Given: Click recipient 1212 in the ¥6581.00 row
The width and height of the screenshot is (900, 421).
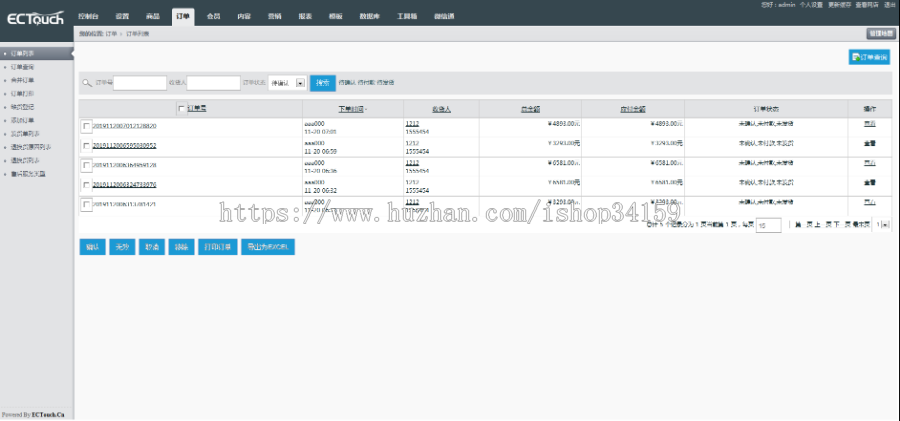Looking at the screenshot, I should 412,163.
